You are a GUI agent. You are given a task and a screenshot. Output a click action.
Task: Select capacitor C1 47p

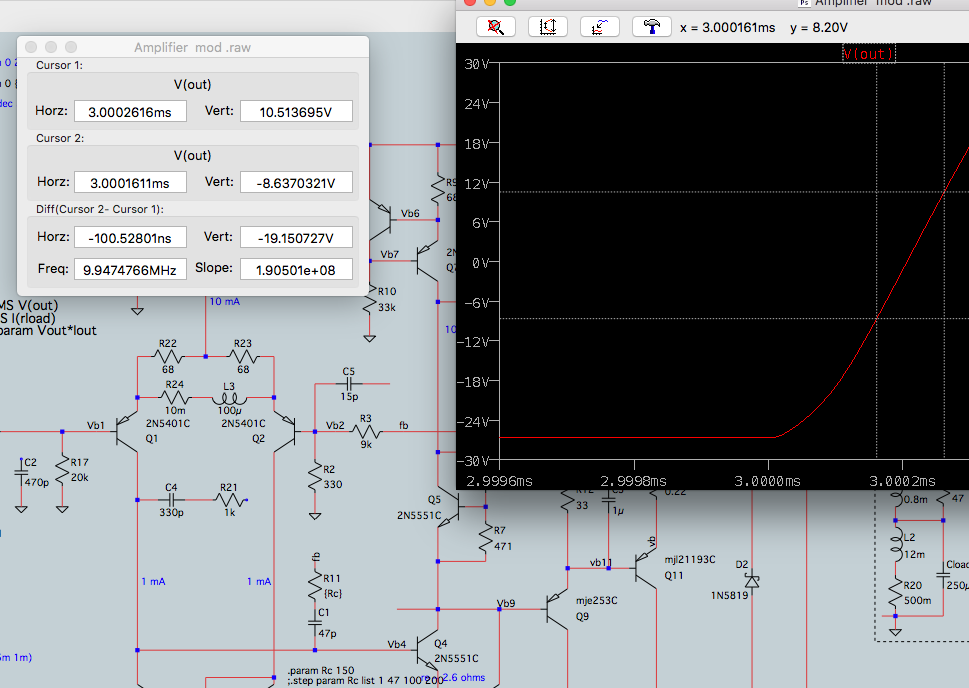[x=315, y=622]
